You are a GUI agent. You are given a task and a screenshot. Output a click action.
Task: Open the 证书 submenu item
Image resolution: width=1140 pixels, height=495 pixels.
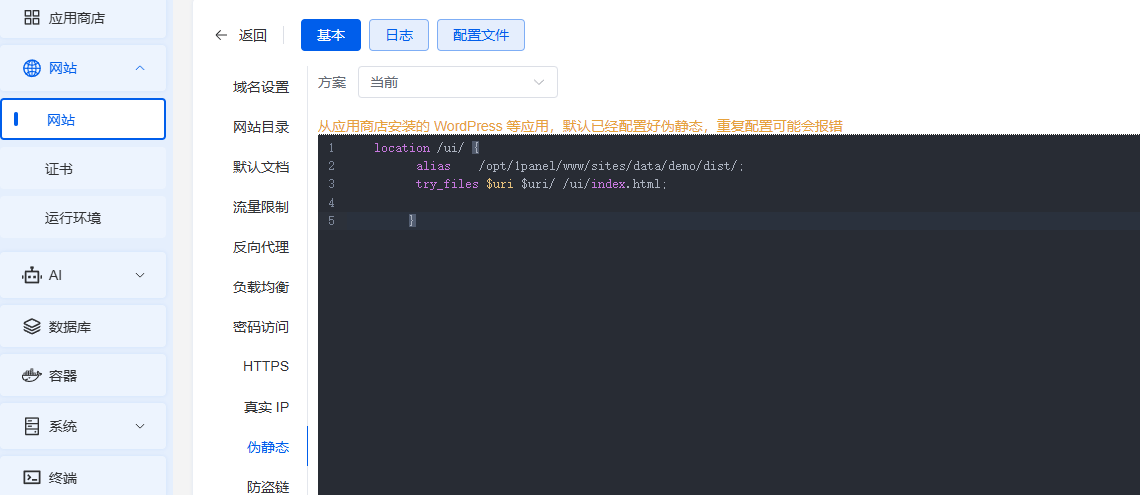84,169
